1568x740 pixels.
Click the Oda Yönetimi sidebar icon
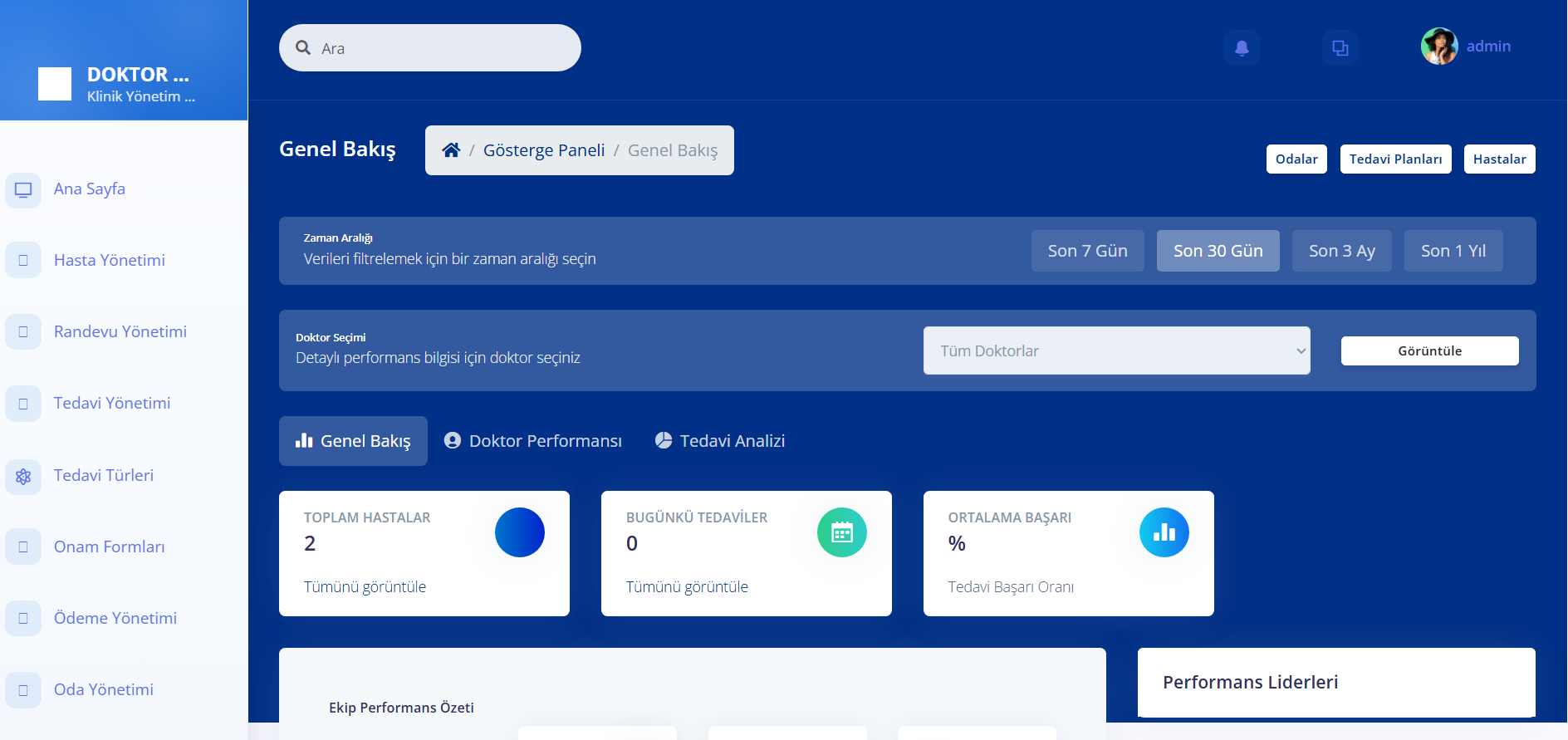point(23,690)
